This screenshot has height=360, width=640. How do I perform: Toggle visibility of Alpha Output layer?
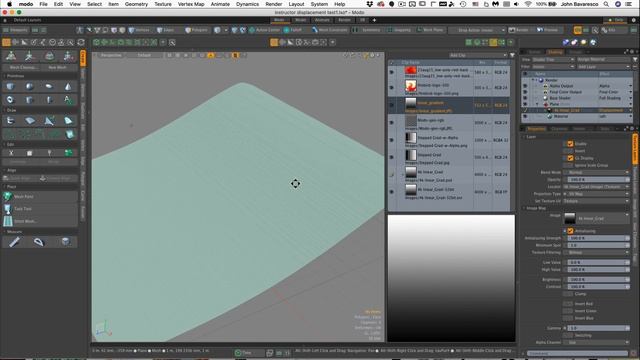525,86
